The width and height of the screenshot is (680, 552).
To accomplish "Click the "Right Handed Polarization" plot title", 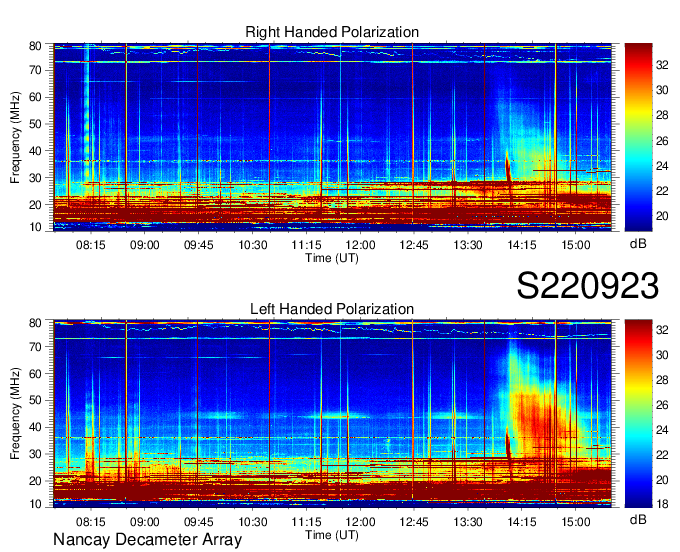I will (x=332, y=32).
